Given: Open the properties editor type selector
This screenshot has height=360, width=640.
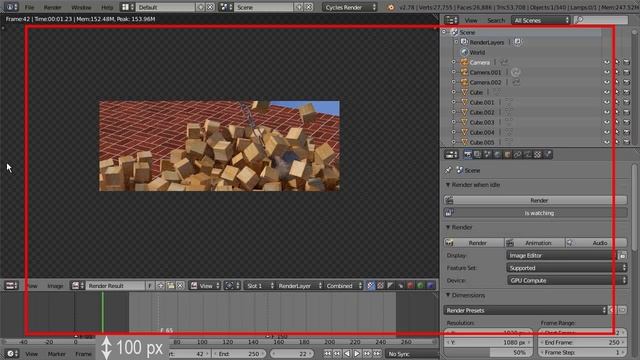Looking at the screenshot, I should click(x=451, y=155).
